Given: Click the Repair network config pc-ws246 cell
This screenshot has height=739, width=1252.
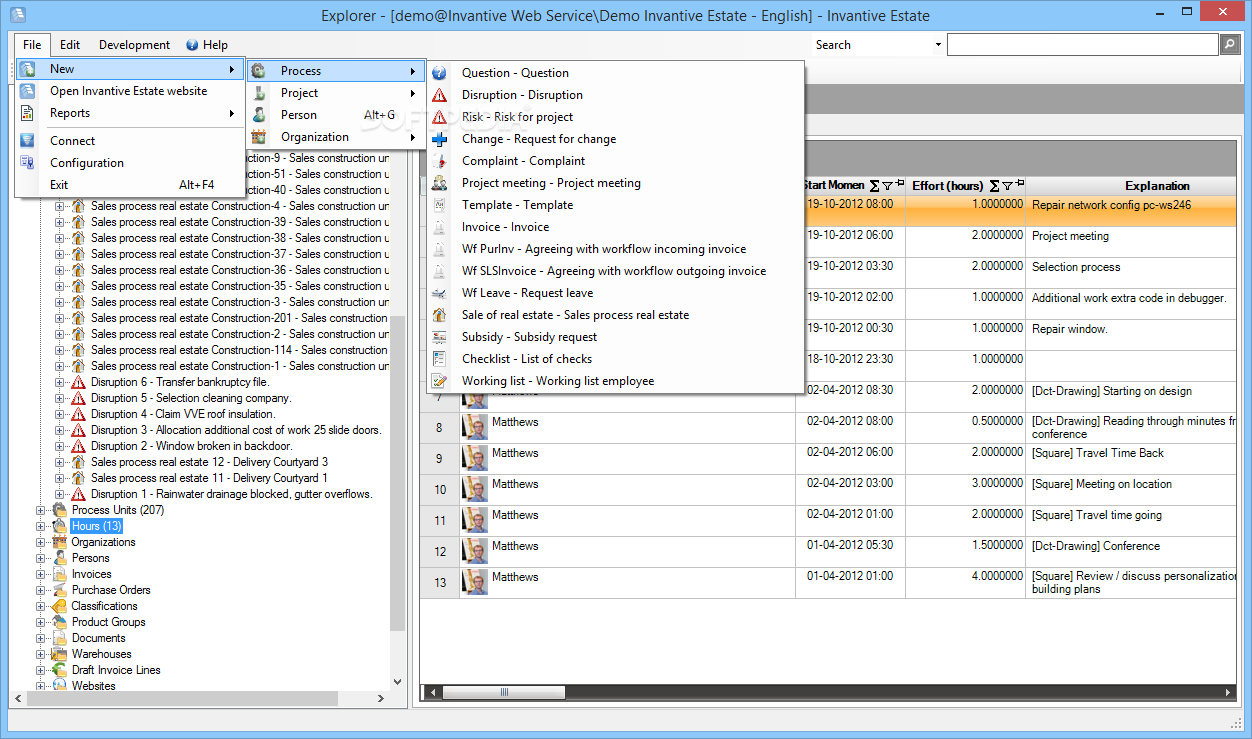Looking at the screenshot, I should (1131, 211).
